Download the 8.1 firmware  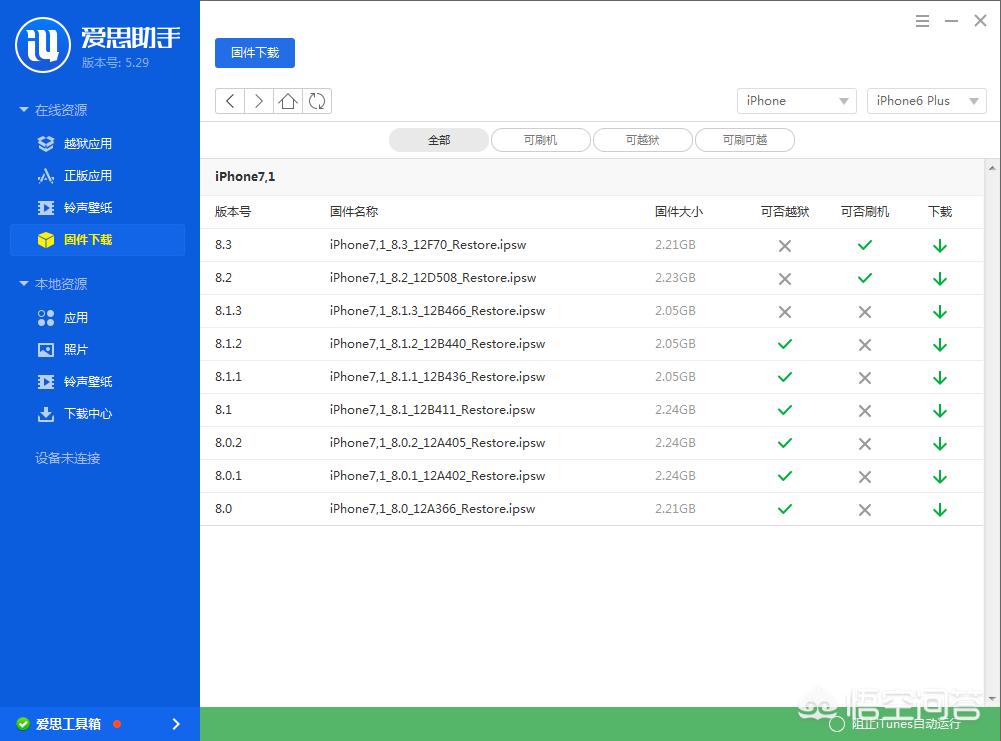pyautogui.click(x=940, y=411)
